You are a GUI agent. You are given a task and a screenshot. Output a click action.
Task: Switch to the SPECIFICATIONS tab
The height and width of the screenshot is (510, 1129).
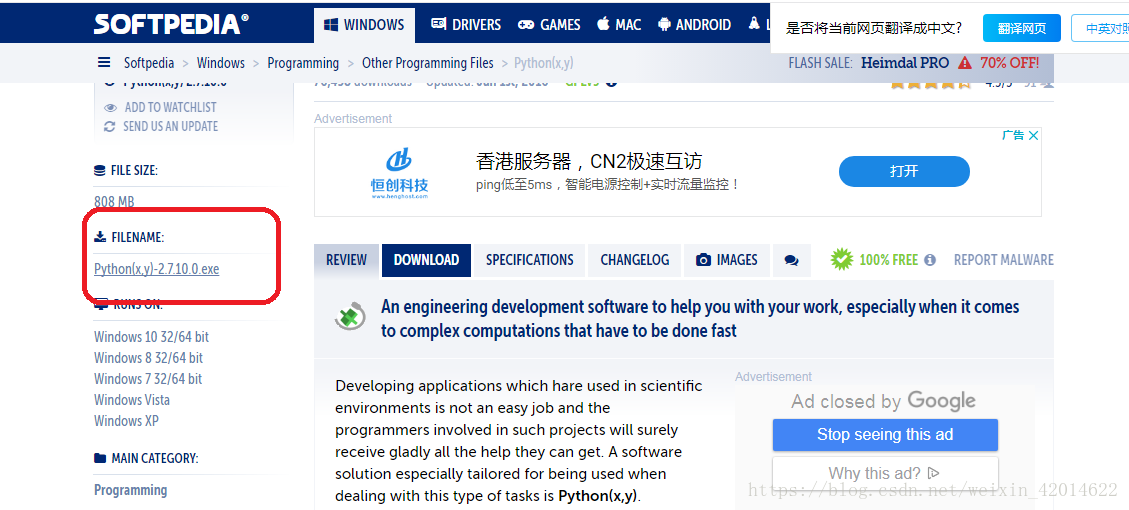coord(530,260)
